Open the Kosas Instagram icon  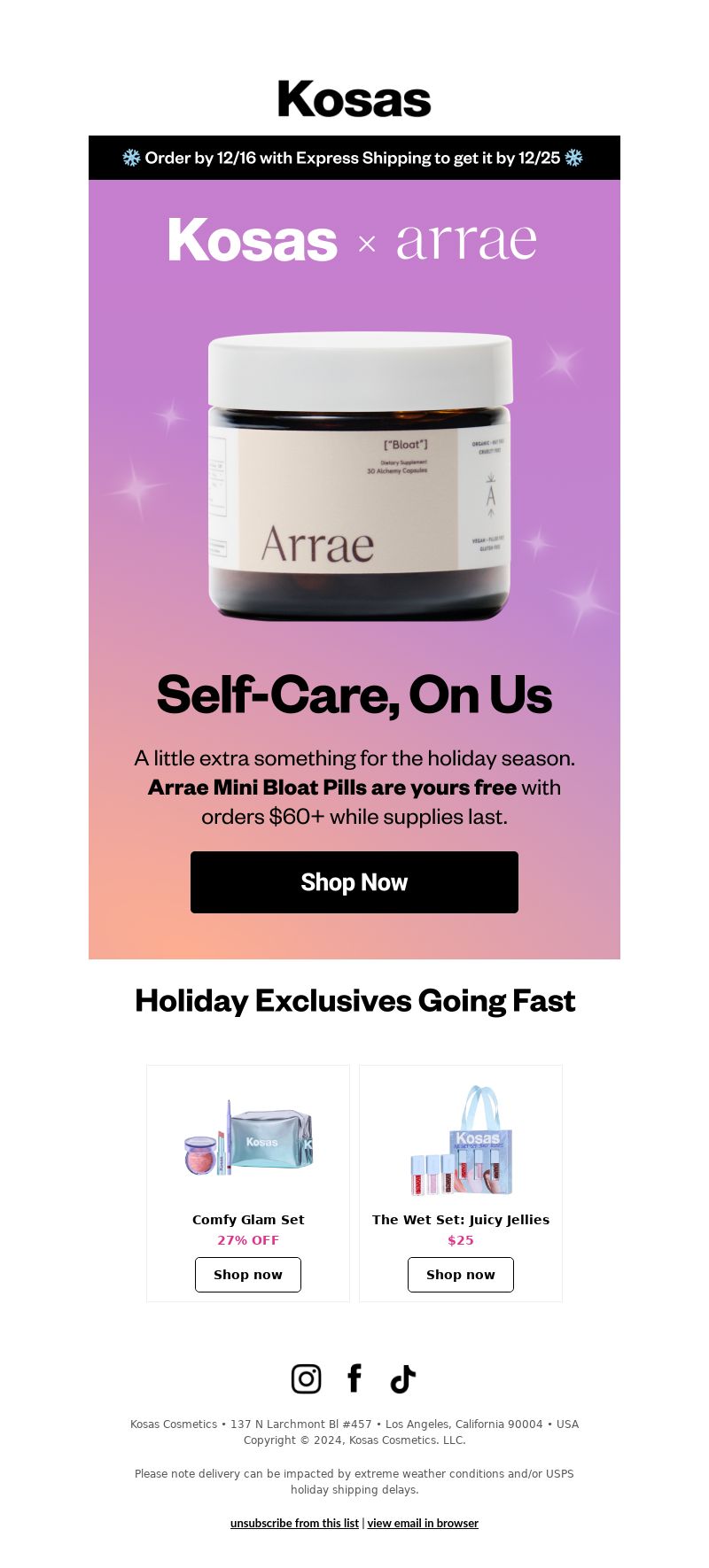[306, 1378]
